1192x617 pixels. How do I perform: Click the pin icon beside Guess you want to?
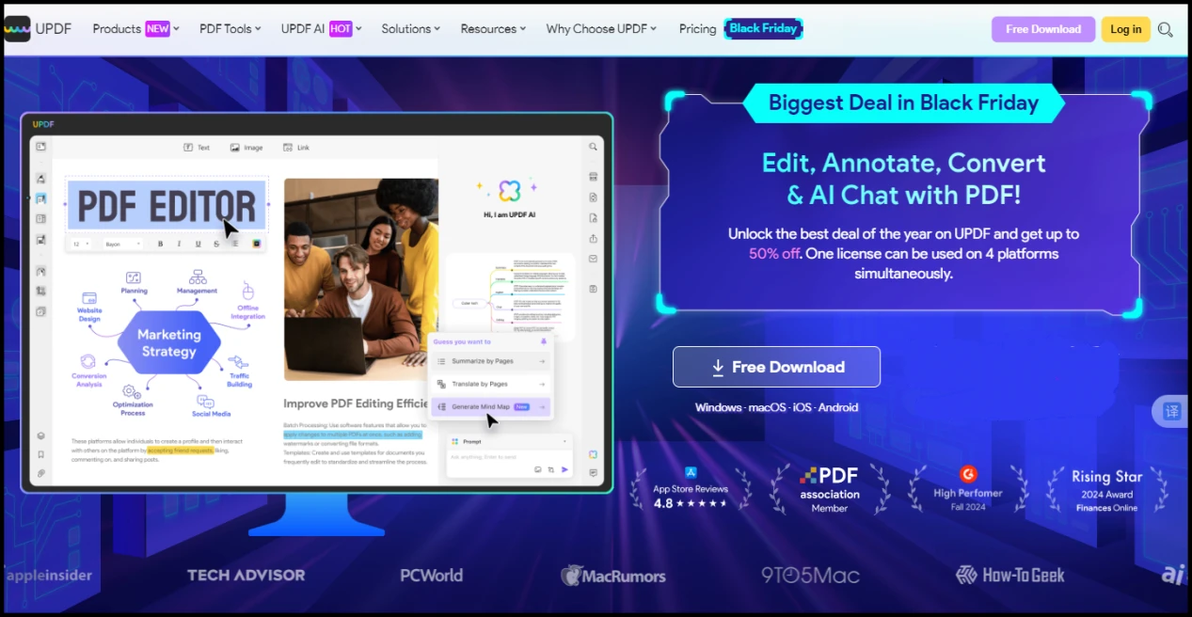point(544,342)
